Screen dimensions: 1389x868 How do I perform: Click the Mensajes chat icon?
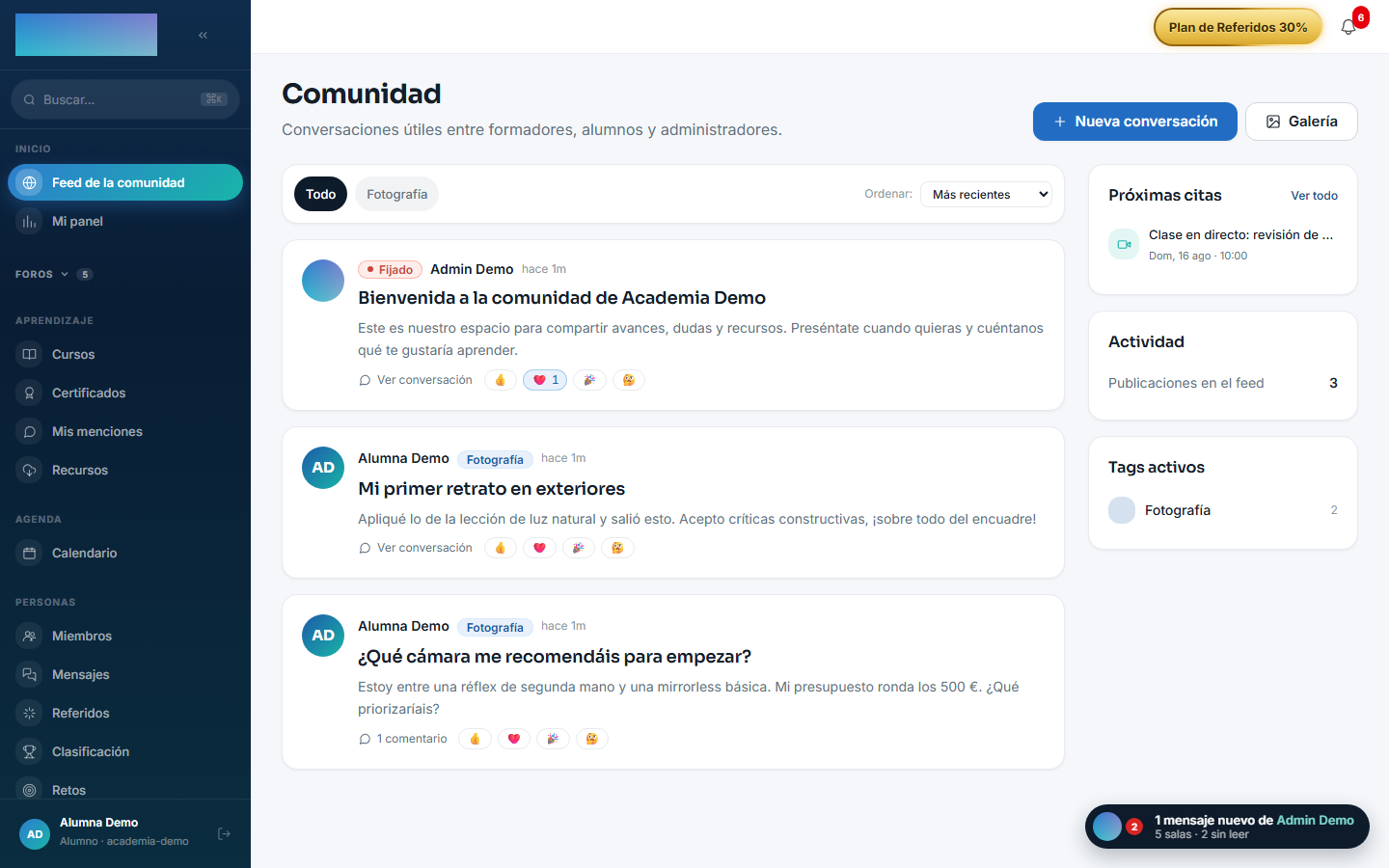30,674
